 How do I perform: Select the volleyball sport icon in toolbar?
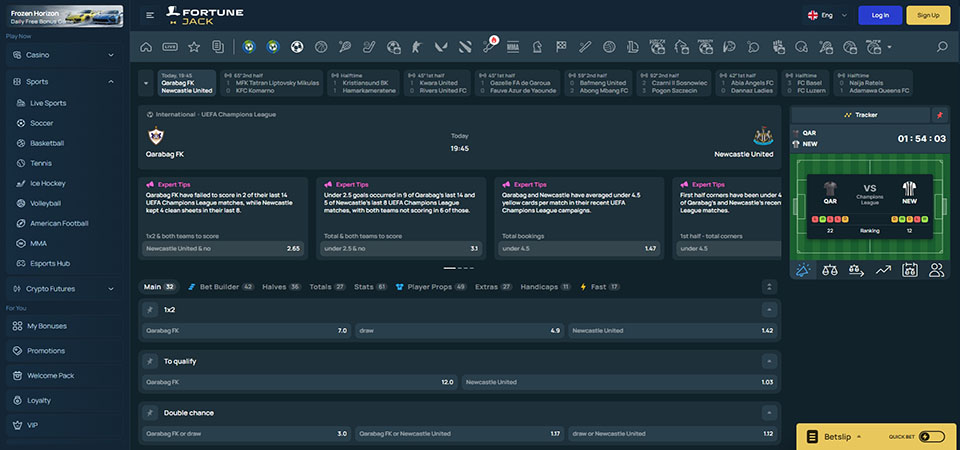609,47
